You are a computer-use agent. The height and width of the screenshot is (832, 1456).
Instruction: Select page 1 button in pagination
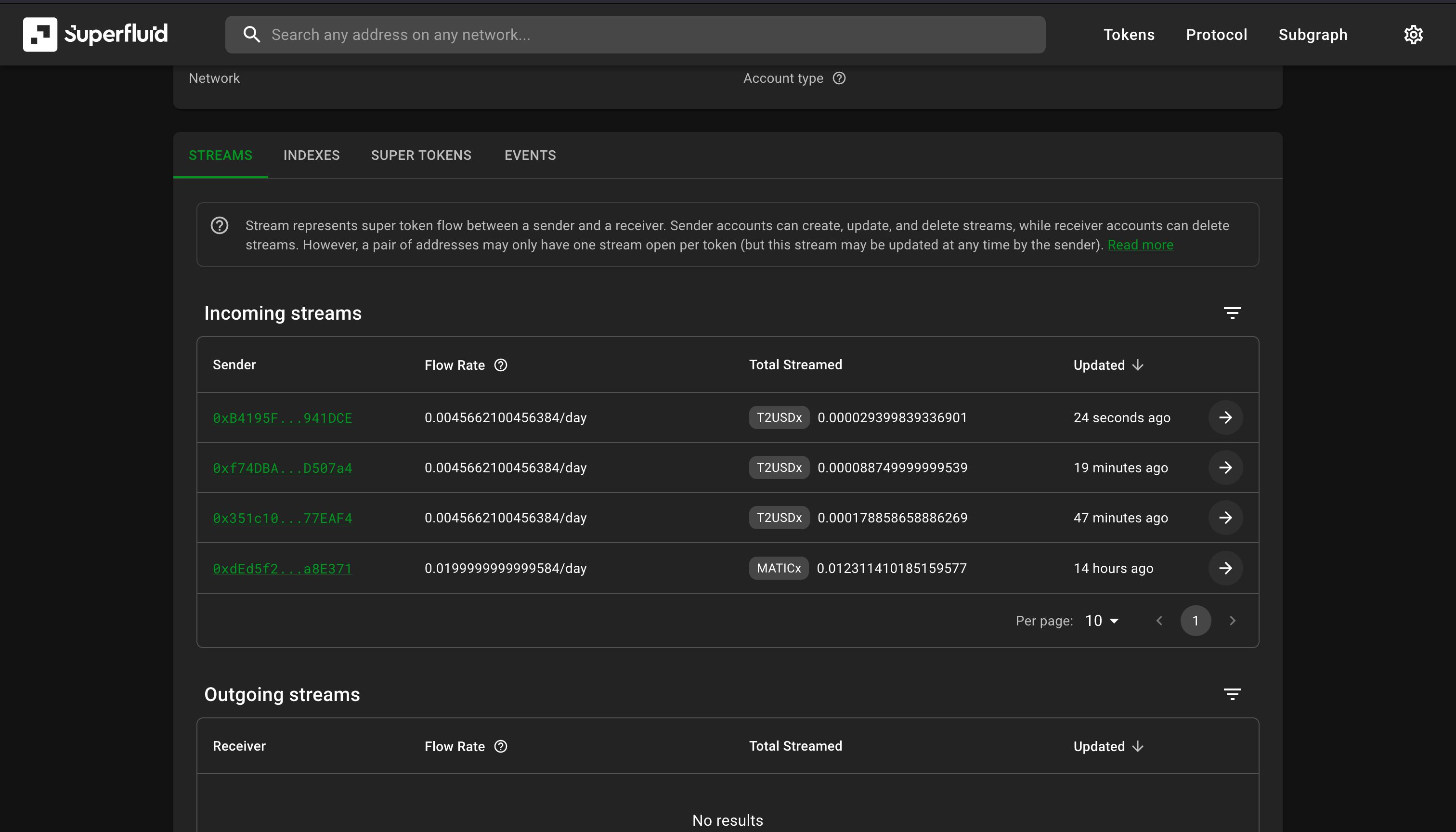coord(1196,621)
